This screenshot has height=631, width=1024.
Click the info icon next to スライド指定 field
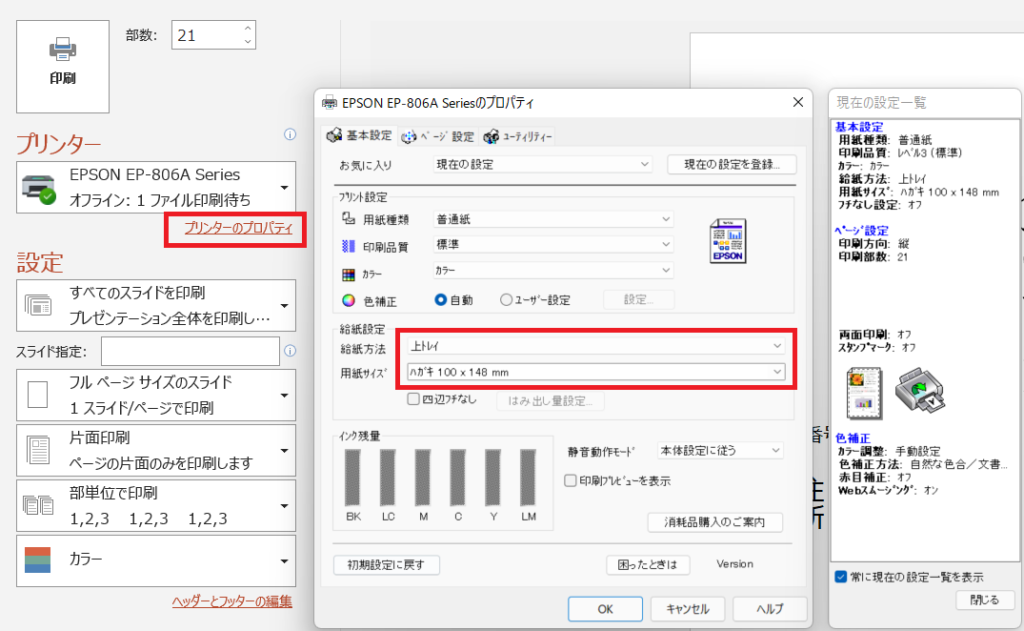point(290,351)
